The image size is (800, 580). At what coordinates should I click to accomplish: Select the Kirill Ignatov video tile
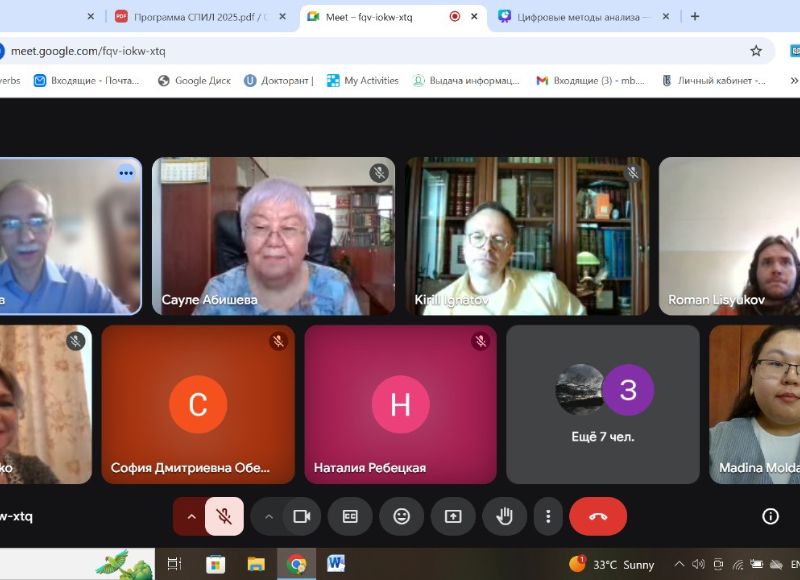527,236
